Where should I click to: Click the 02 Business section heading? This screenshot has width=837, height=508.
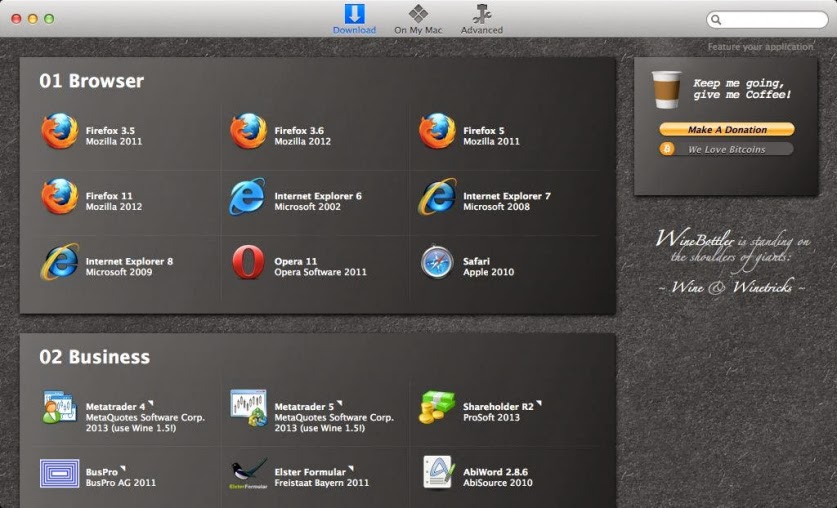(94, 357)
